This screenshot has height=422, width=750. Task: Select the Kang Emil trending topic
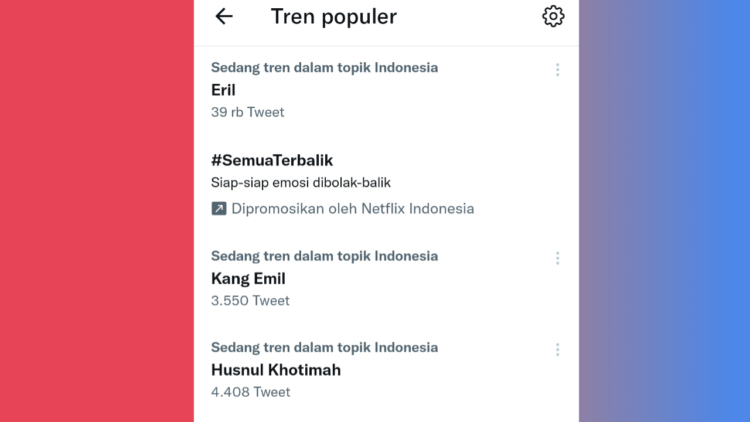248,278
